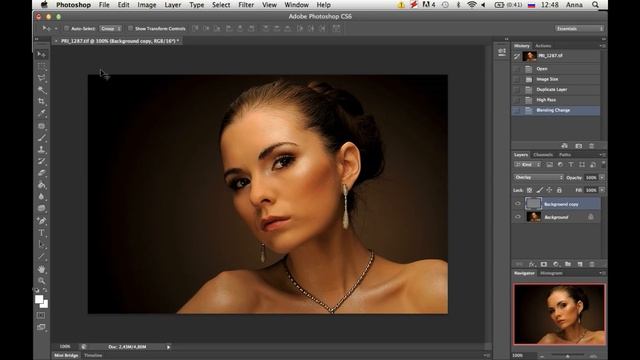The width and height of the screenshot is (640, 360).
Task: Add layer style via fx icon
Action: tap(532, 264)
